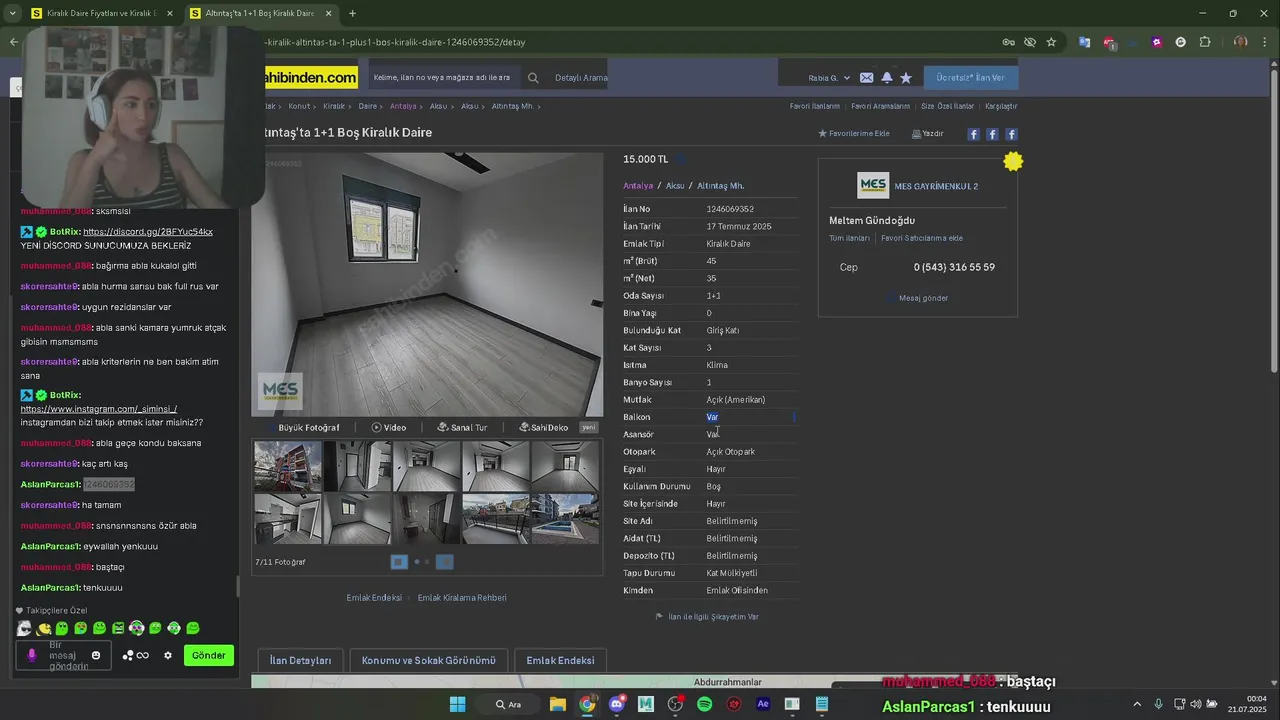
Task: Click the purple microphone icon in chat
Action: coord(31,655)
